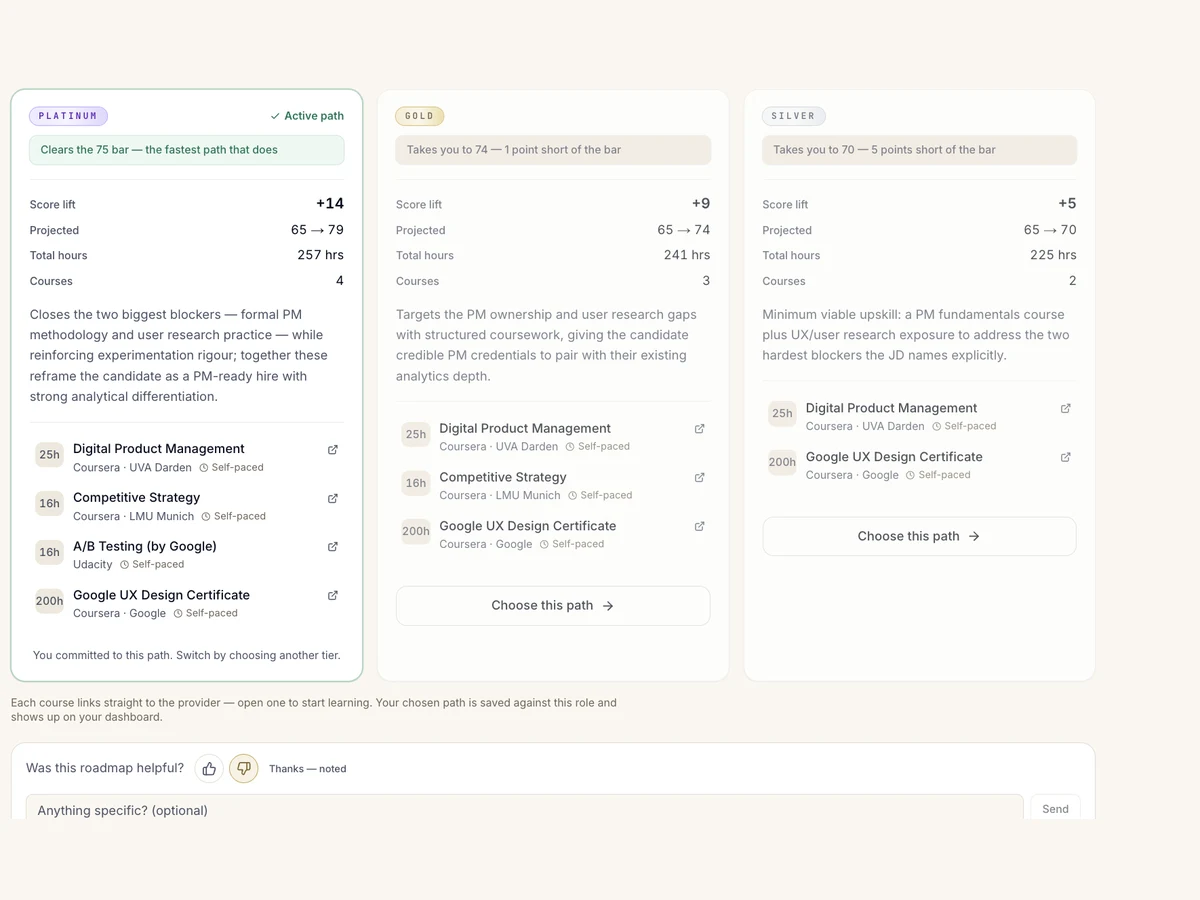Click the '65 → 74' projected value

tap(684, 230)
